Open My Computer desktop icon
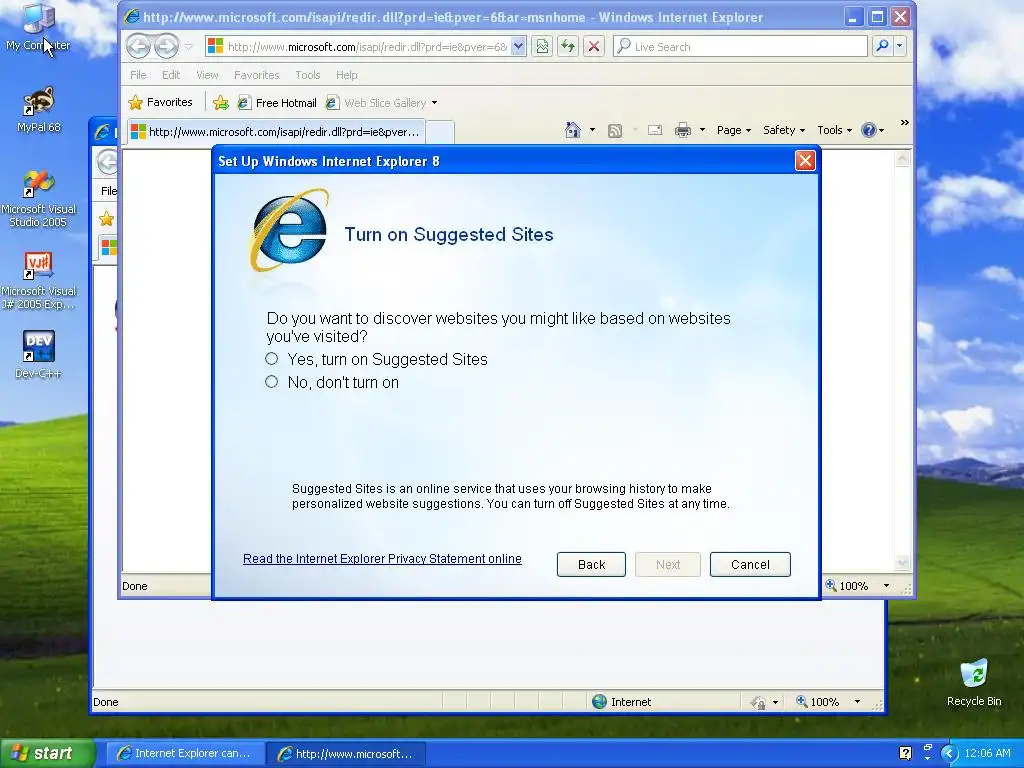 pyautogui.click(x=38, y=27)
